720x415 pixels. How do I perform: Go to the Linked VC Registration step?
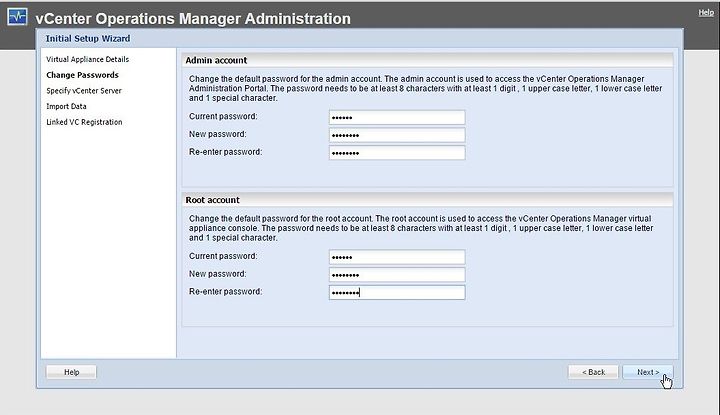pos(84,122)
